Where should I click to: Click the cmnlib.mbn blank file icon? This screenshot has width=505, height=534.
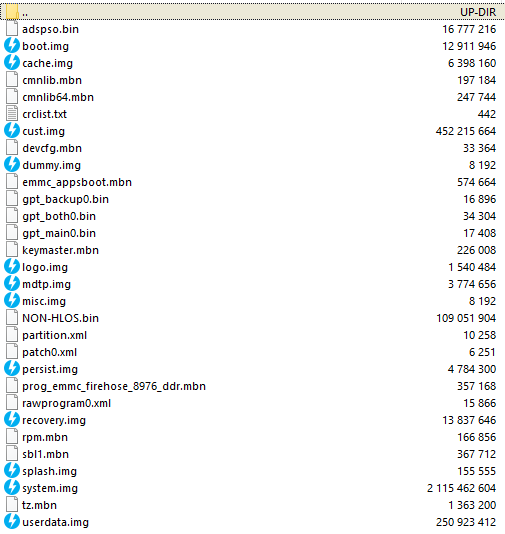12,80
